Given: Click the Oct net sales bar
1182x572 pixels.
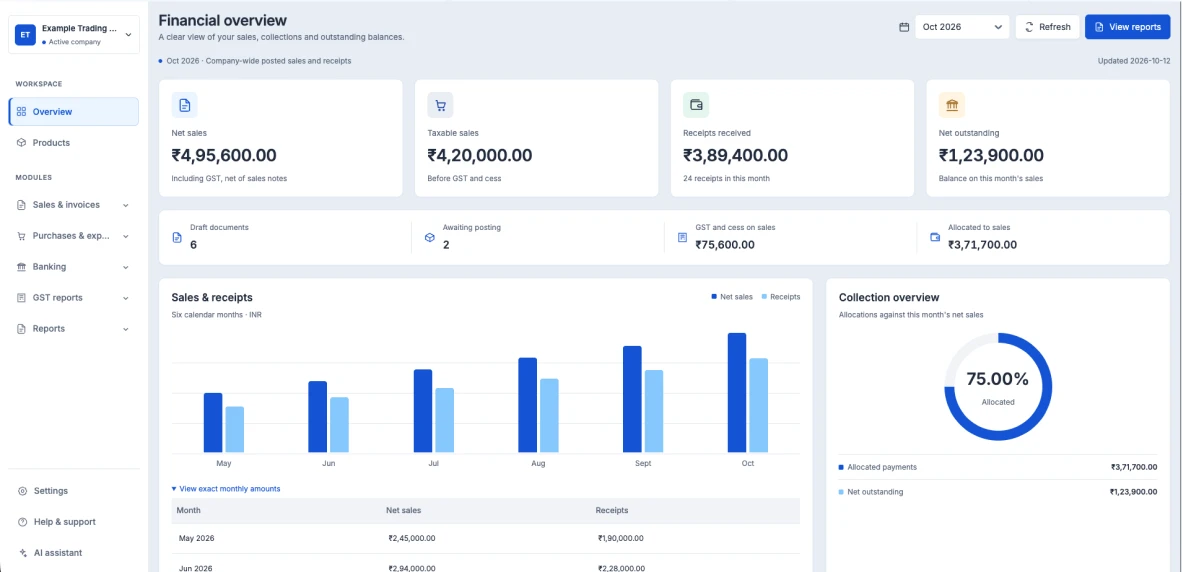Looking at the screenshot, I should (x=736, y=393).
